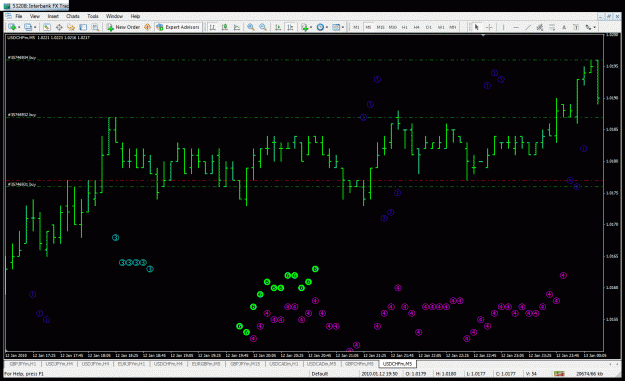
Task: Expand the Periods dropdown arrow
Action: [x=327, y=27]
